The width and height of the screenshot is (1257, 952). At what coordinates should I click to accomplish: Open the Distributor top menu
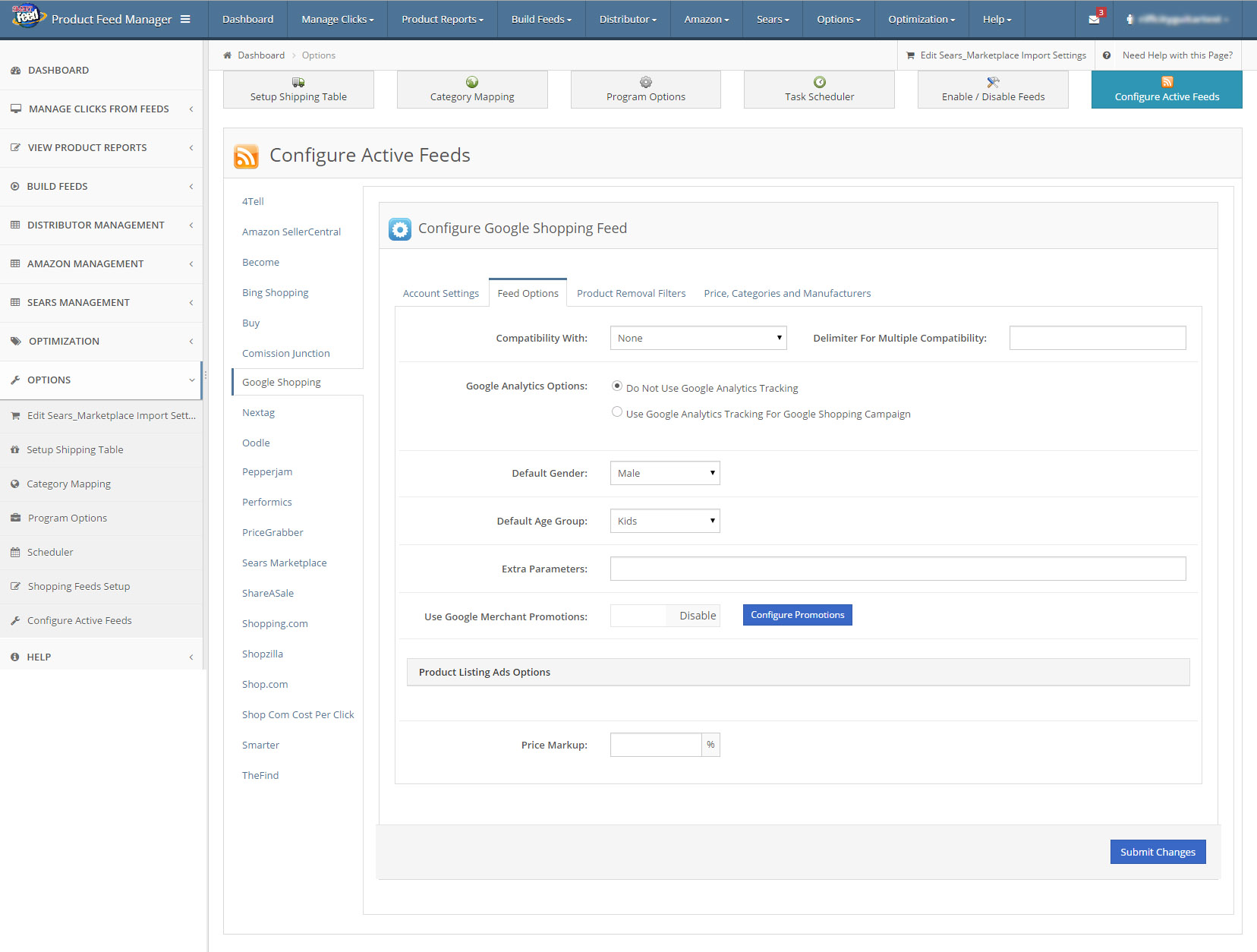[x=628, y=19]
